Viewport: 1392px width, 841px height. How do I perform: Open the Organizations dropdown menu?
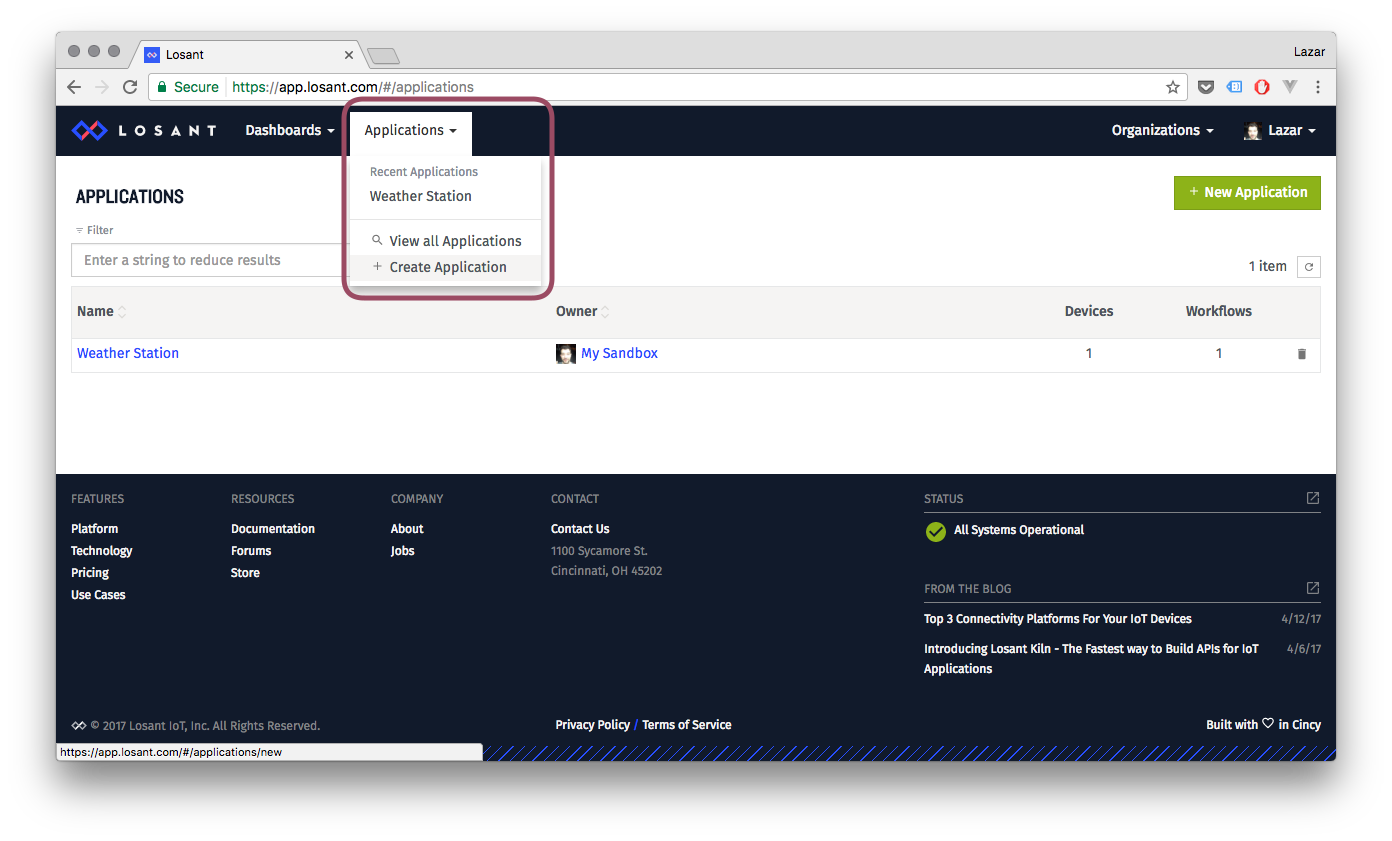pos(1162,131)
